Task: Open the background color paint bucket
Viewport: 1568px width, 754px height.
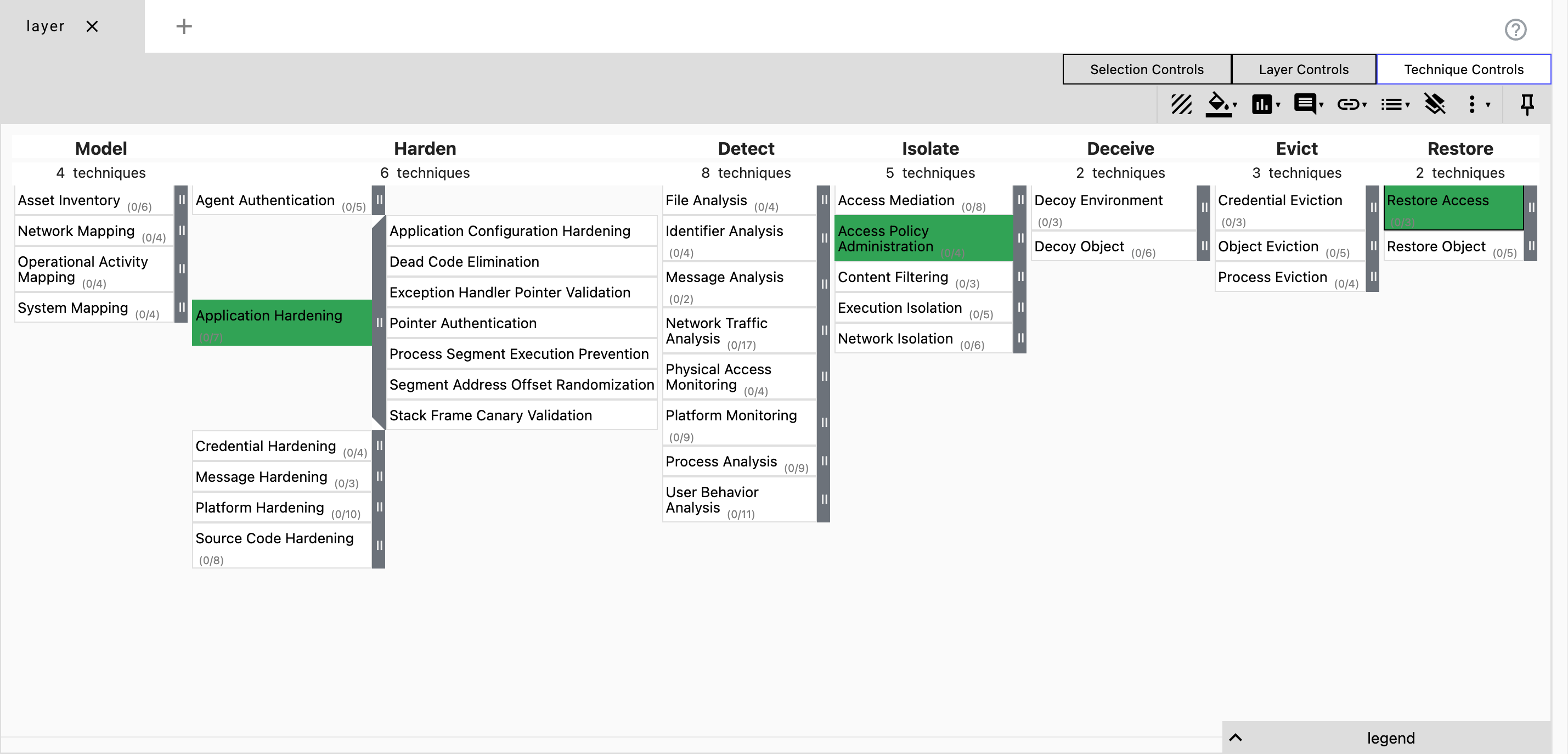Action: [x=1219, y=104]
